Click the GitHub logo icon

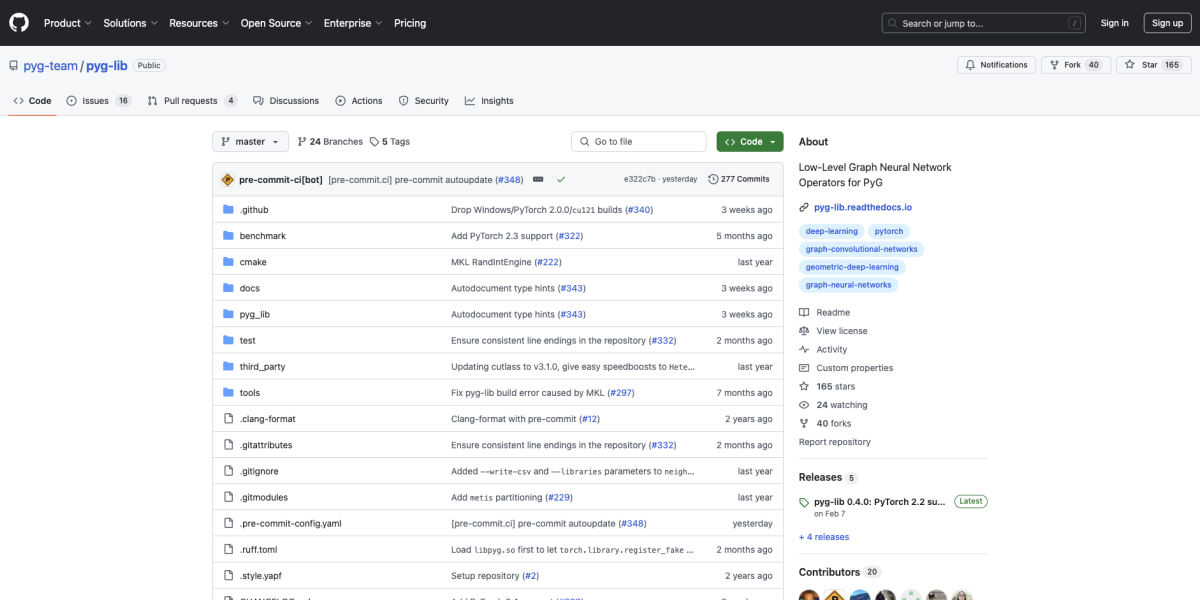click(x=20, y=22)
